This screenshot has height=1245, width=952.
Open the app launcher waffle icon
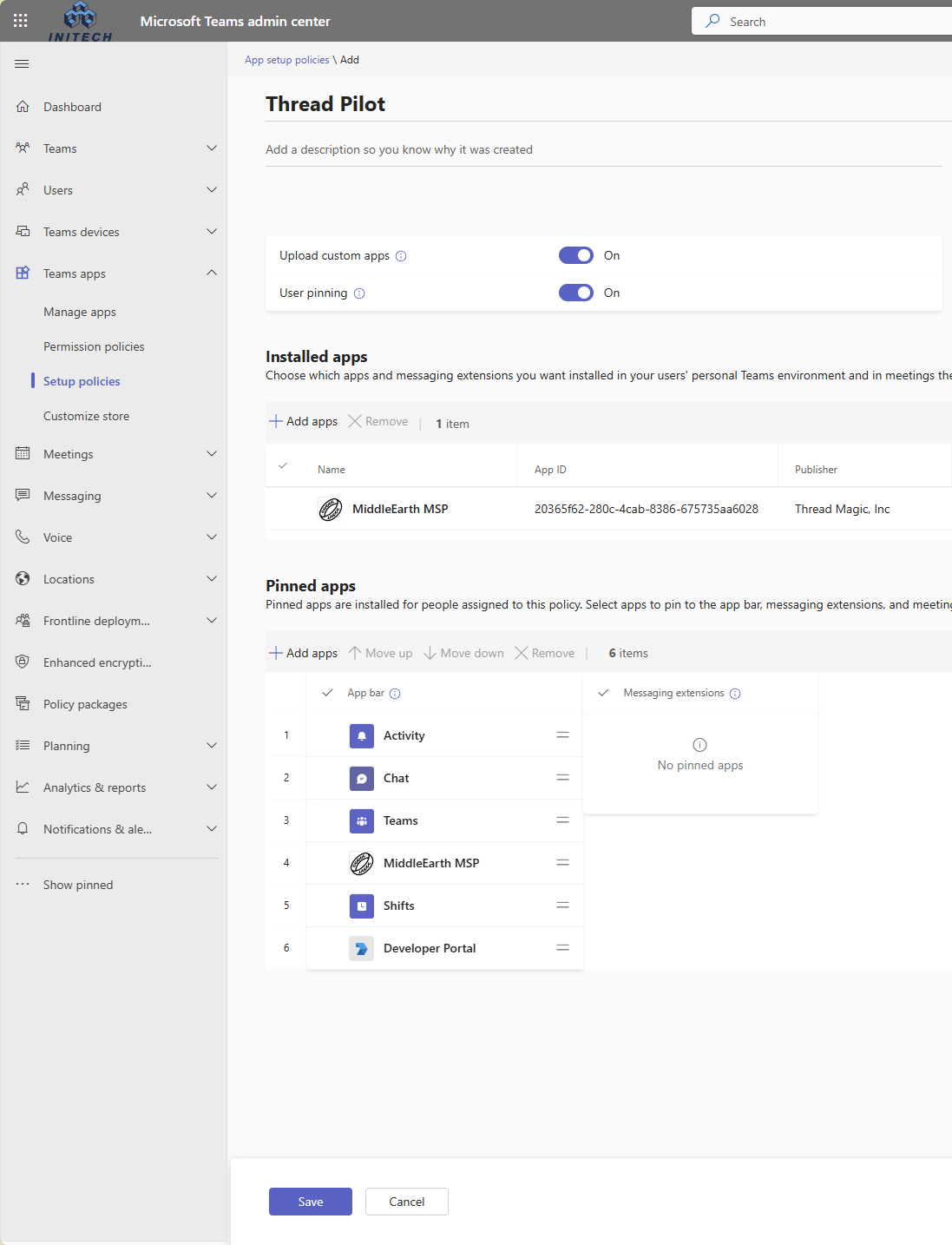point(21,21)
